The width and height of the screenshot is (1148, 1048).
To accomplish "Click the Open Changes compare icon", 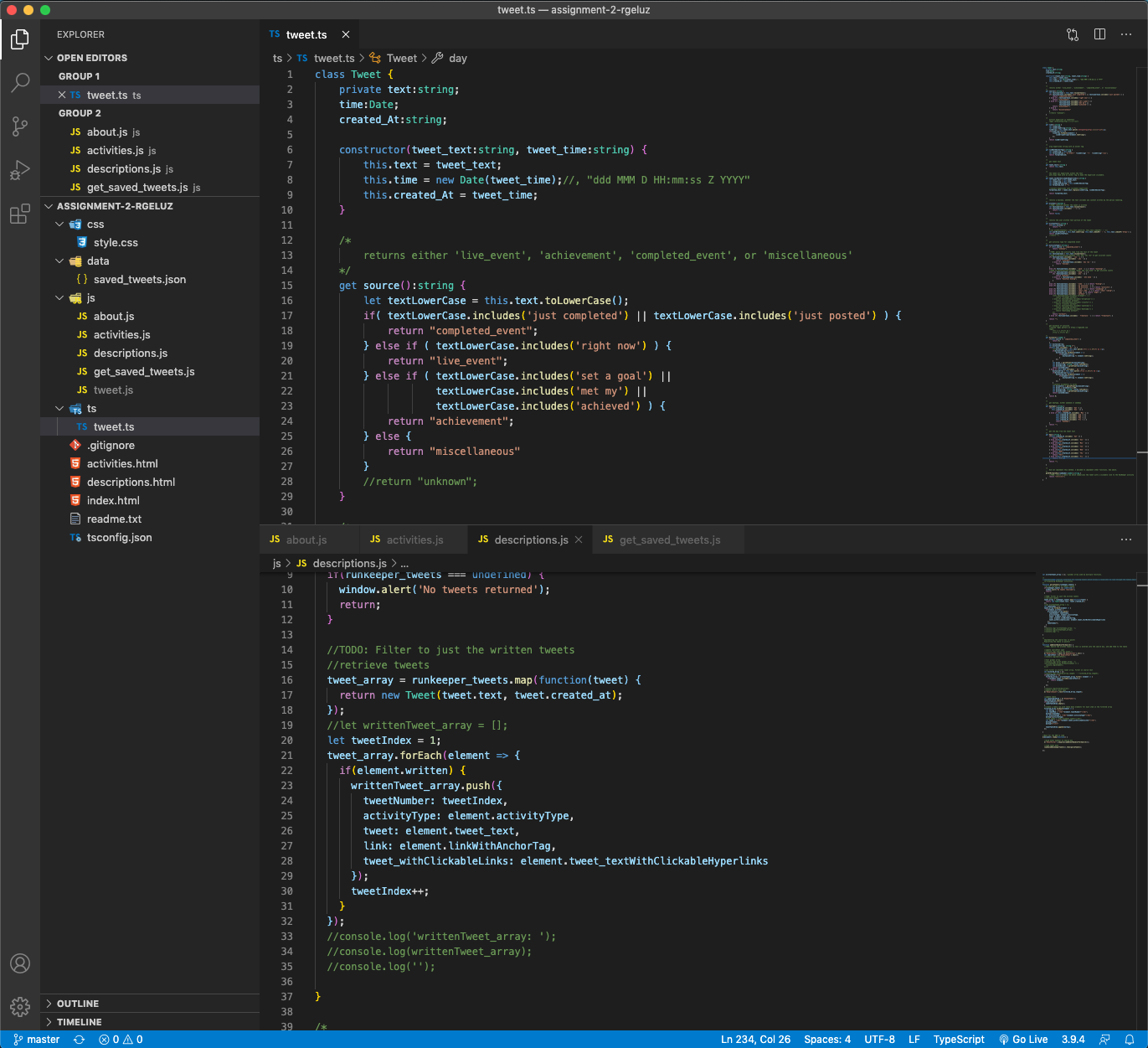I will (x=1073, y=34).
